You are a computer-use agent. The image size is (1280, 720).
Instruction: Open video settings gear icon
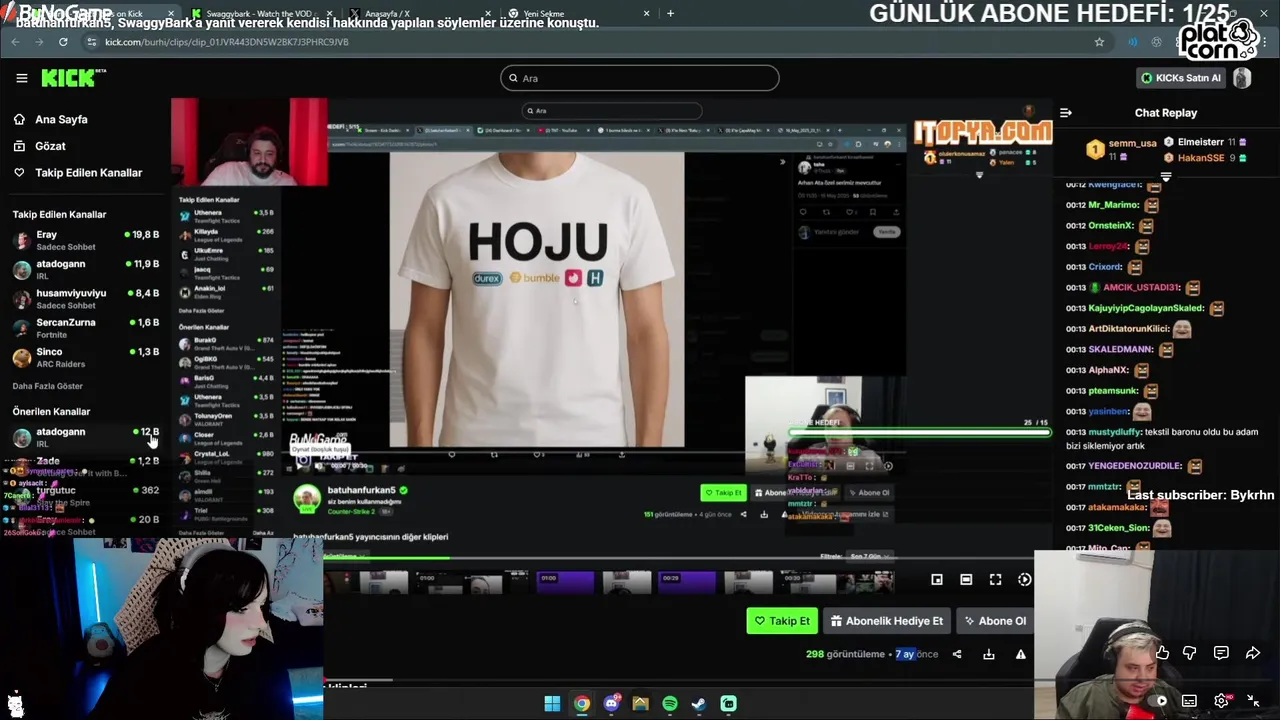(1221, 701)
